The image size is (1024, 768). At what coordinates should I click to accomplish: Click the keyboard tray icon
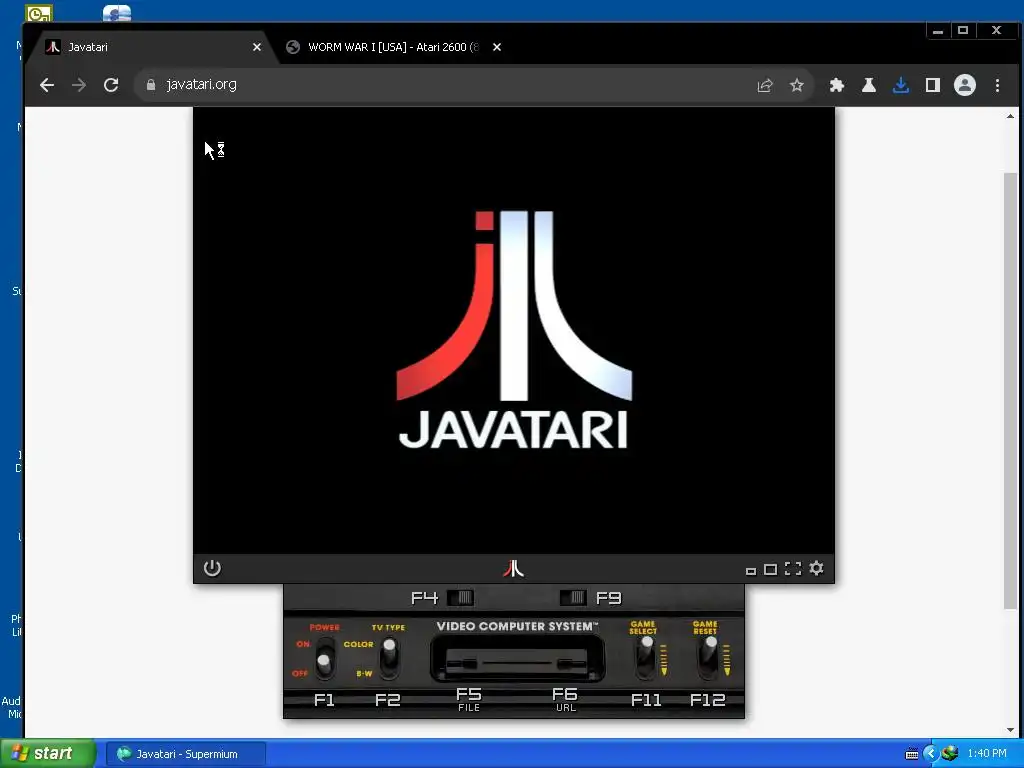[912, 754]
